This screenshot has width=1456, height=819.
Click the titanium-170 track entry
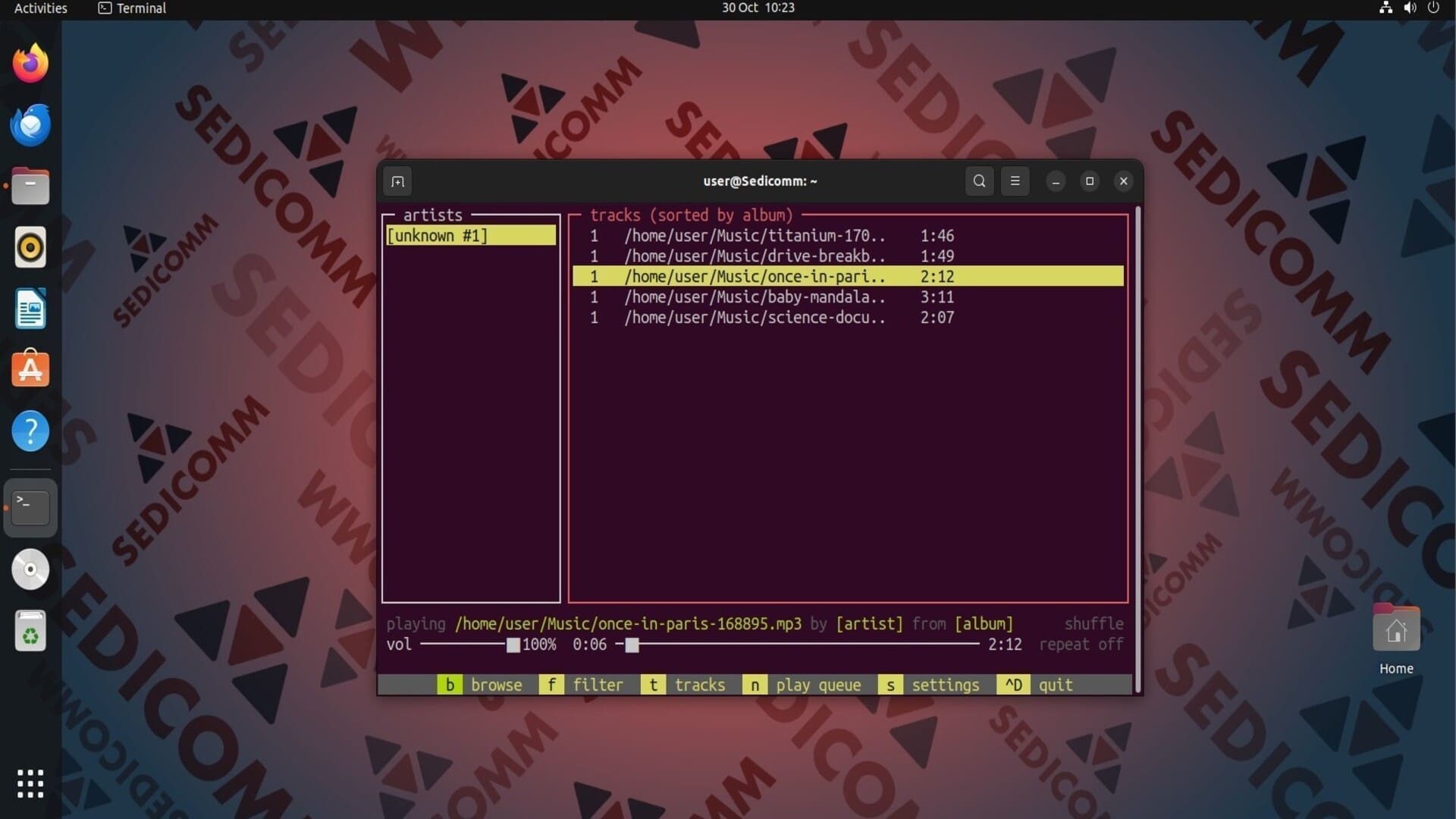click(848, 236)
